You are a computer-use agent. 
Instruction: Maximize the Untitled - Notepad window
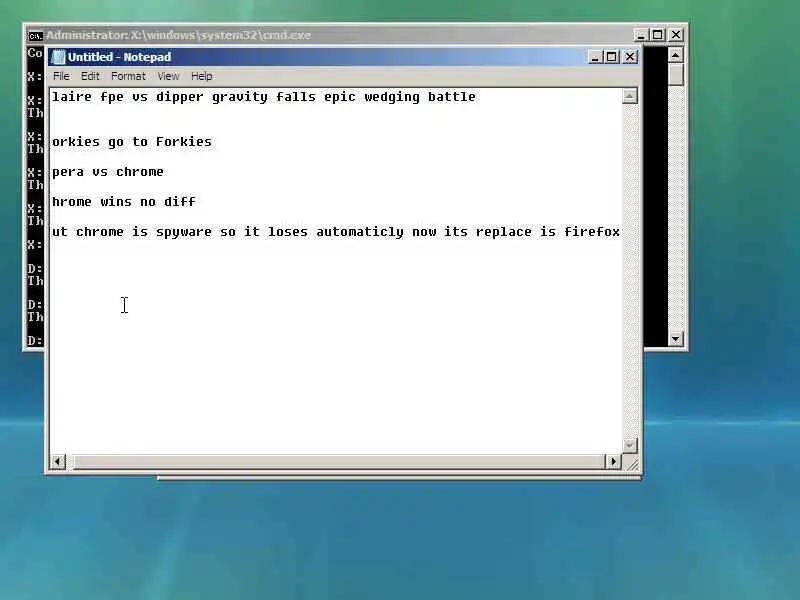pos(612,57)
